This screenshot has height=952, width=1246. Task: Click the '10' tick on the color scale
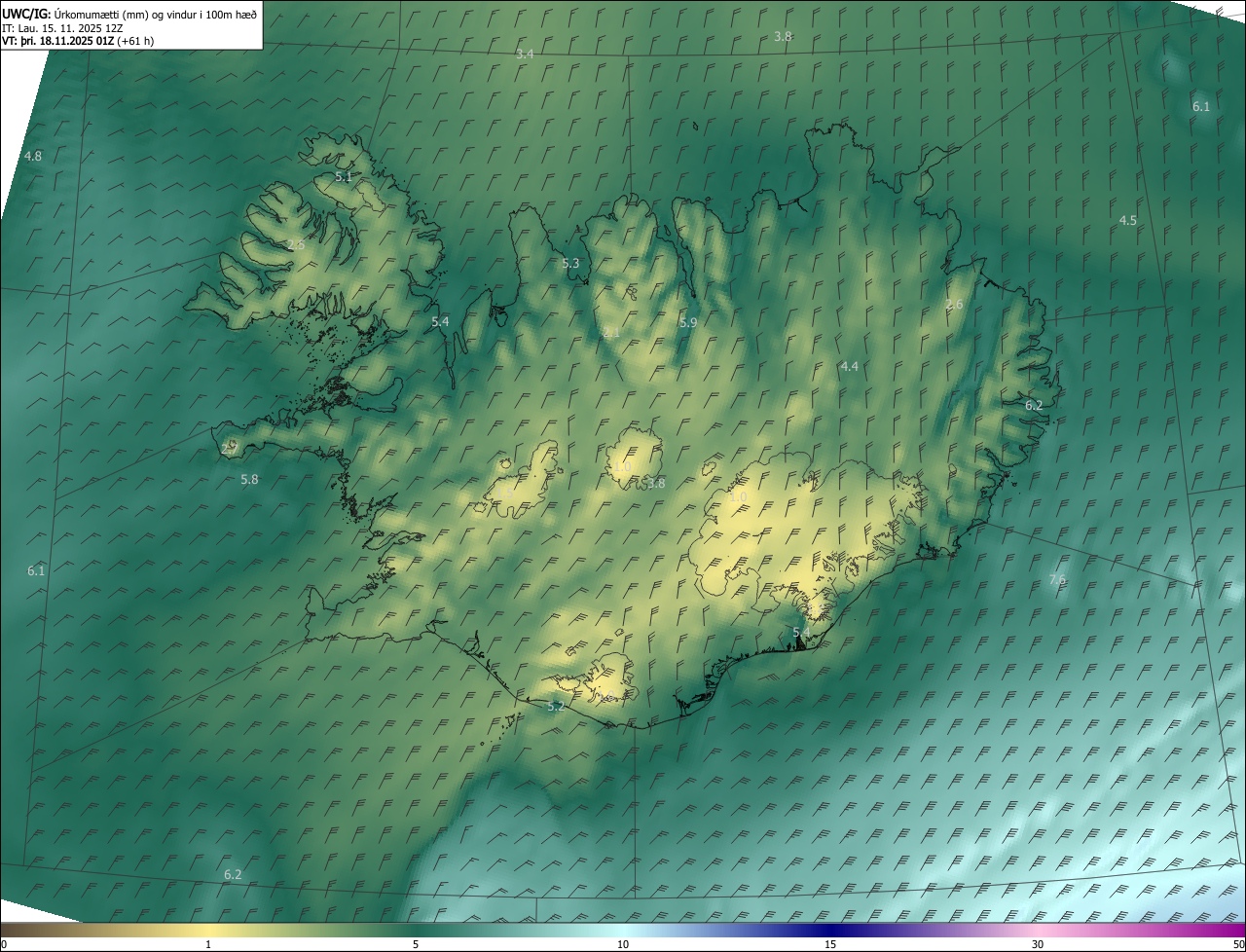tap(623, 944)
